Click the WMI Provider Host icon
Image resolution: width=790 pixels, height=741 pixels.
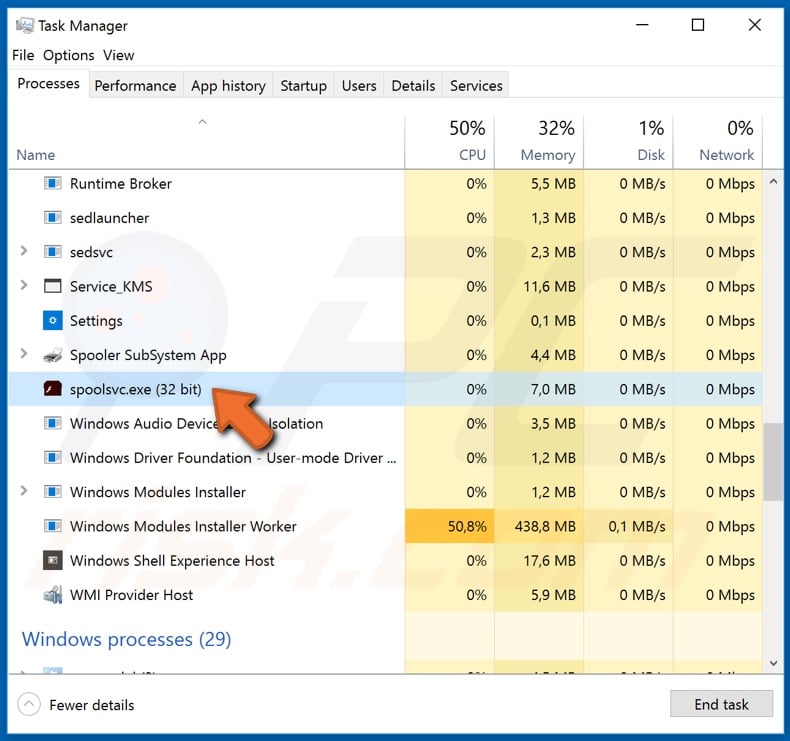tap(52, 595)
